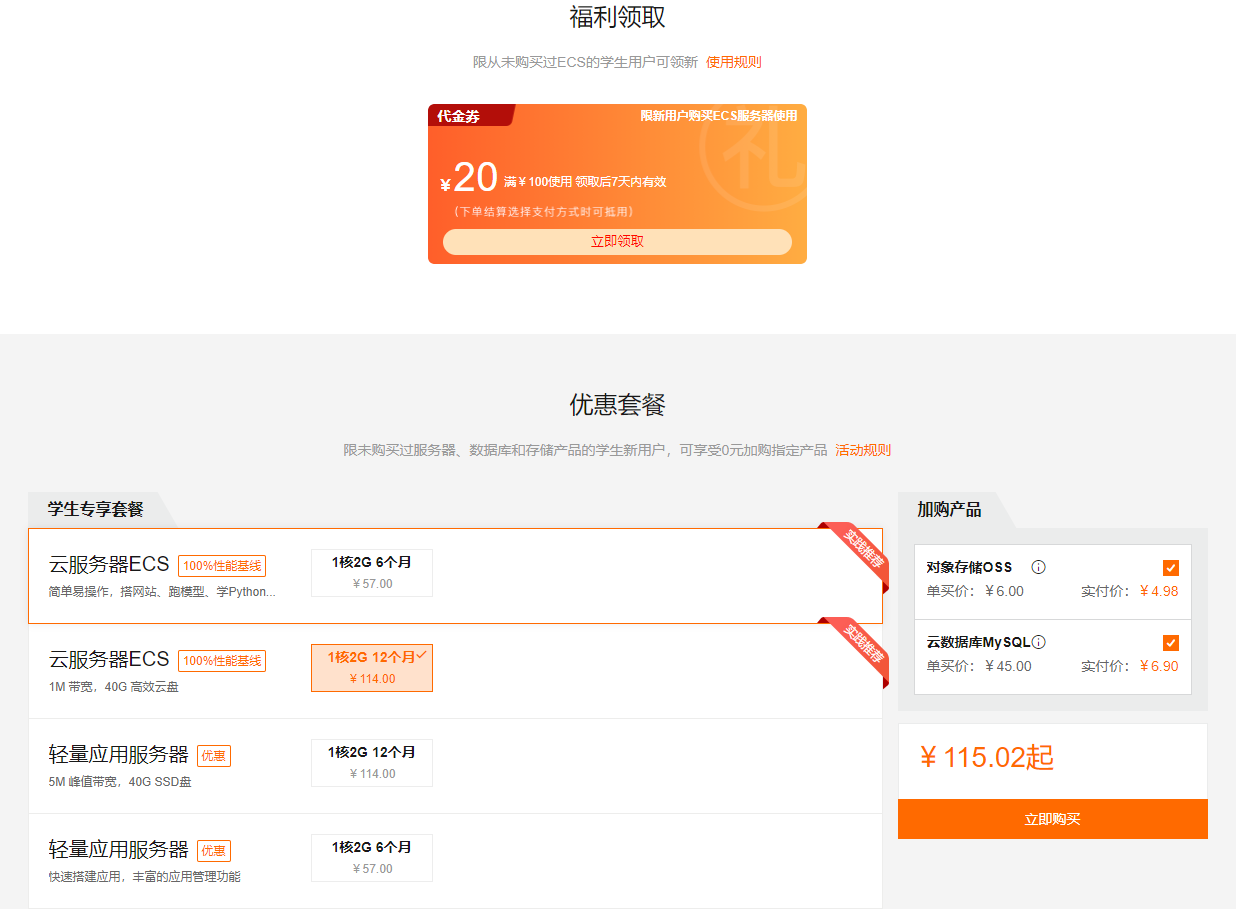
Task: Click 轻量应用服务器 title with 5M 峰值带宽 description
Action: click(119, 754)
